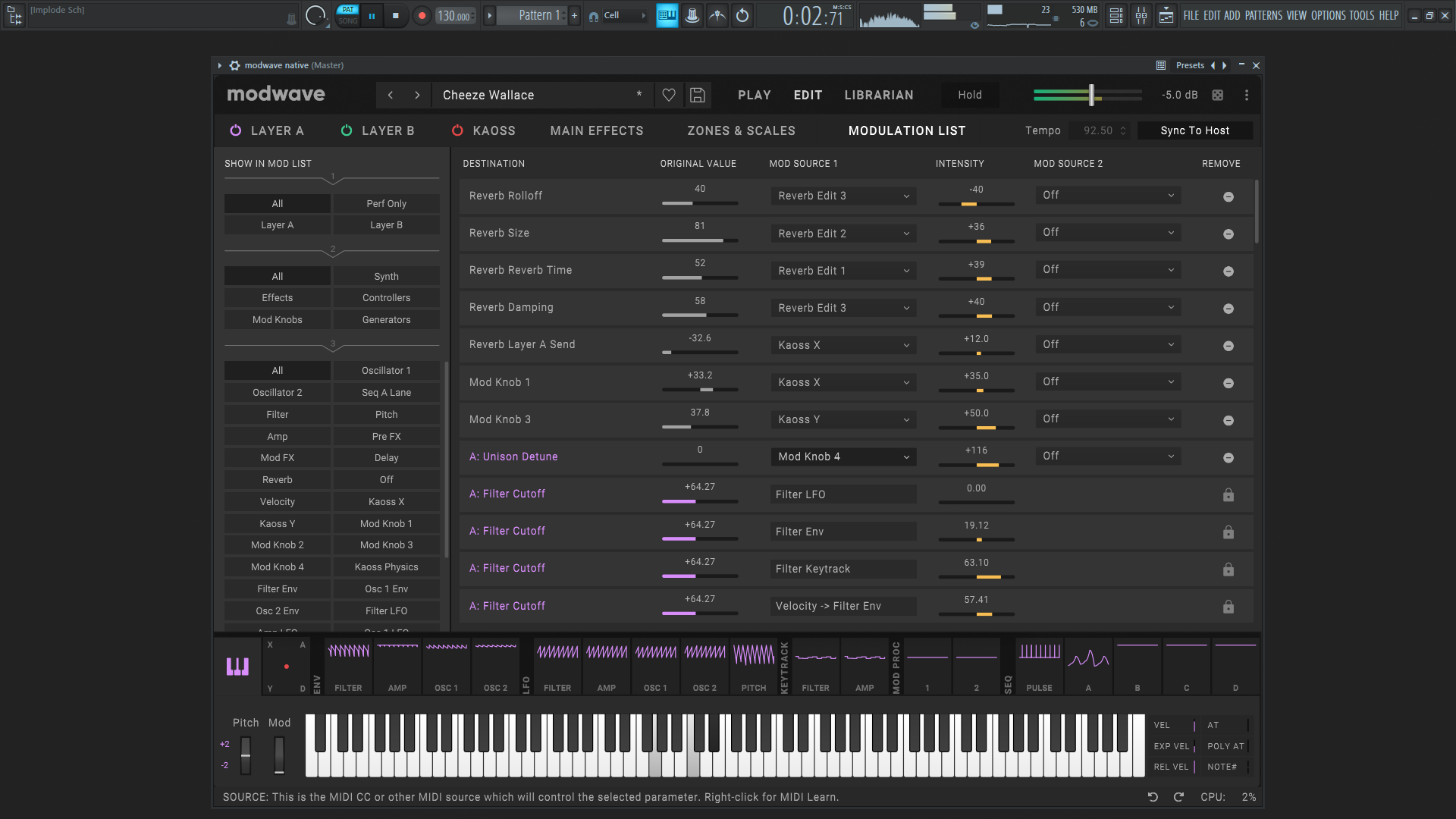Click the undo arrow in the status bar

tap(1153, 797)
